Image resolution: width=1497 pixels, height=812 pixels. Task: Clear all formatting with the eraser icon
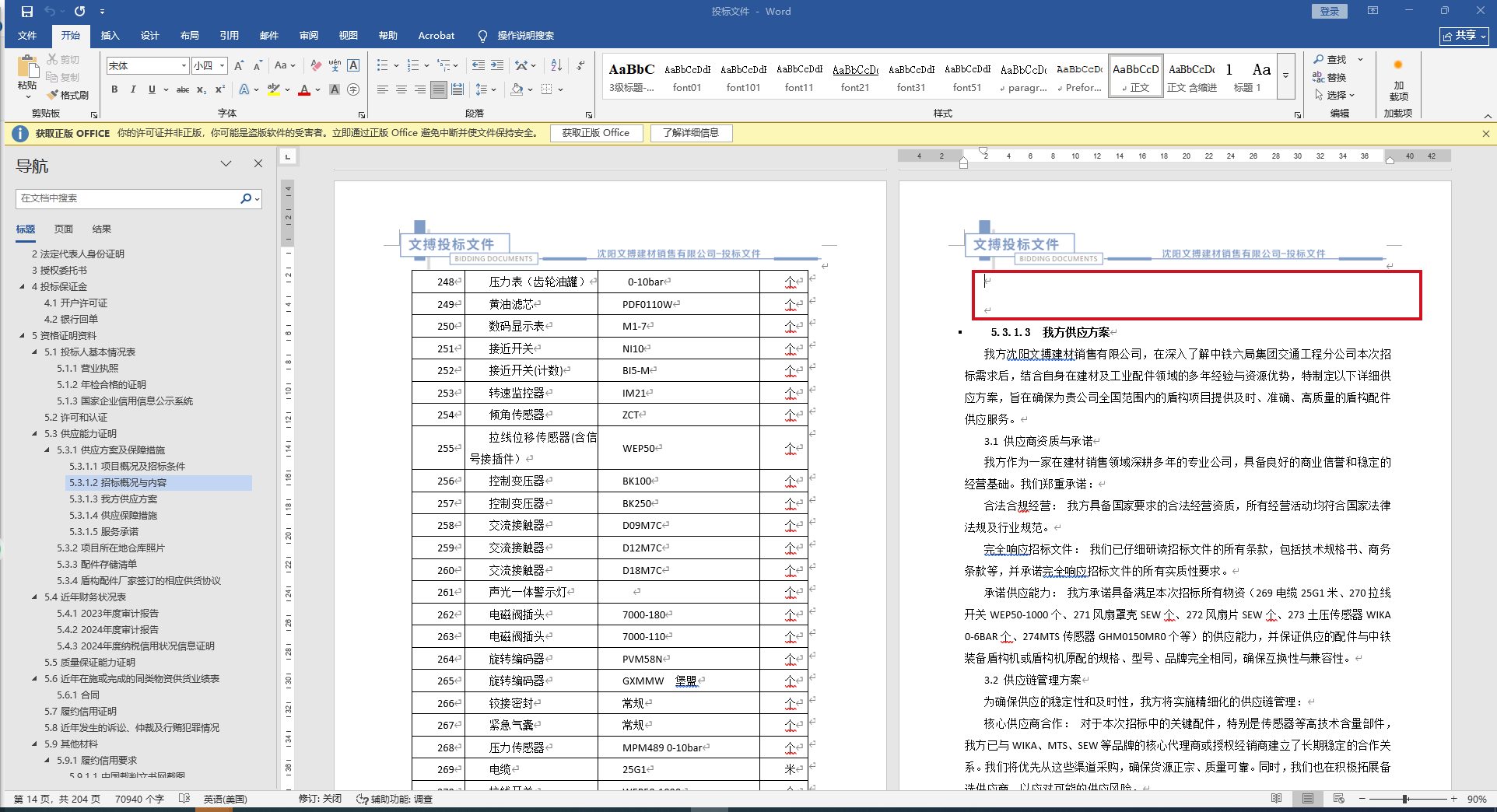click(316, 66)
